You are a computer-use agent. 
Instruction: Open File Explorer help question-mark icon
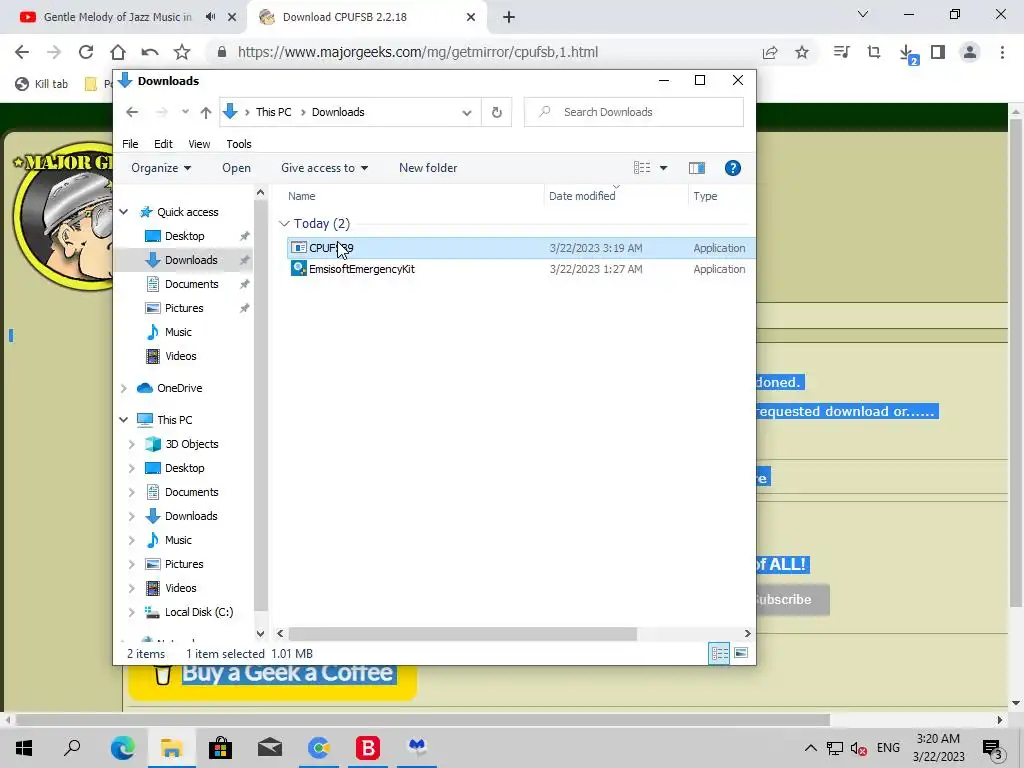pos(733,168)
